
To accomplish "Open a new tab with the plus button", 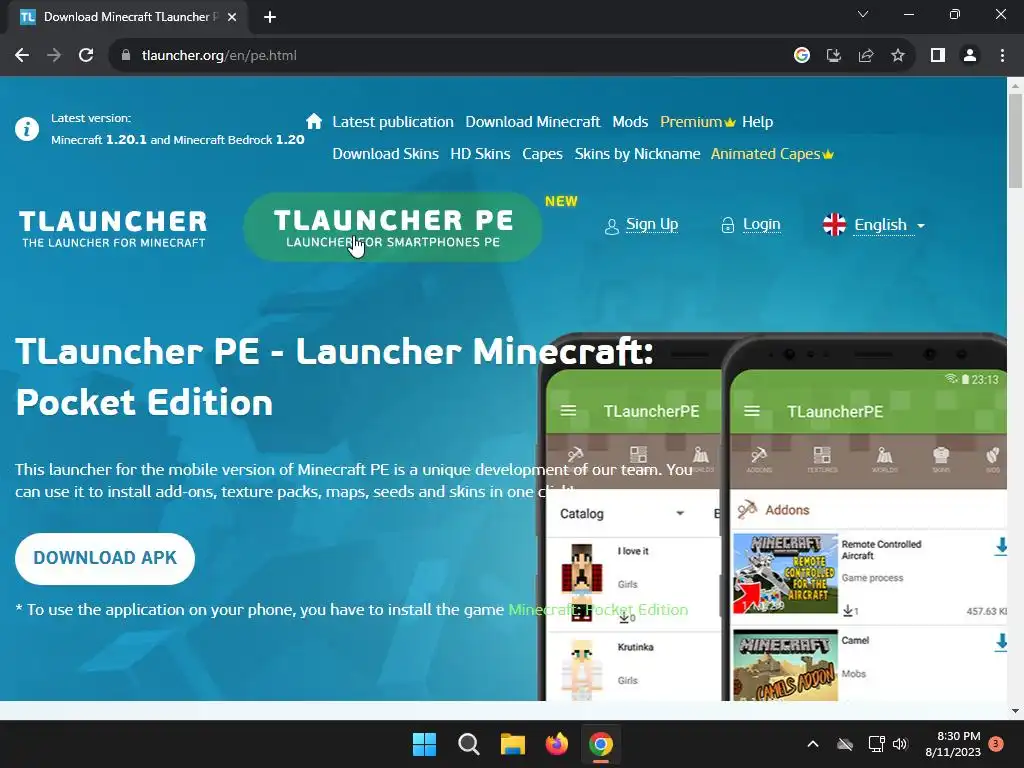I will (x=270, y=17).
